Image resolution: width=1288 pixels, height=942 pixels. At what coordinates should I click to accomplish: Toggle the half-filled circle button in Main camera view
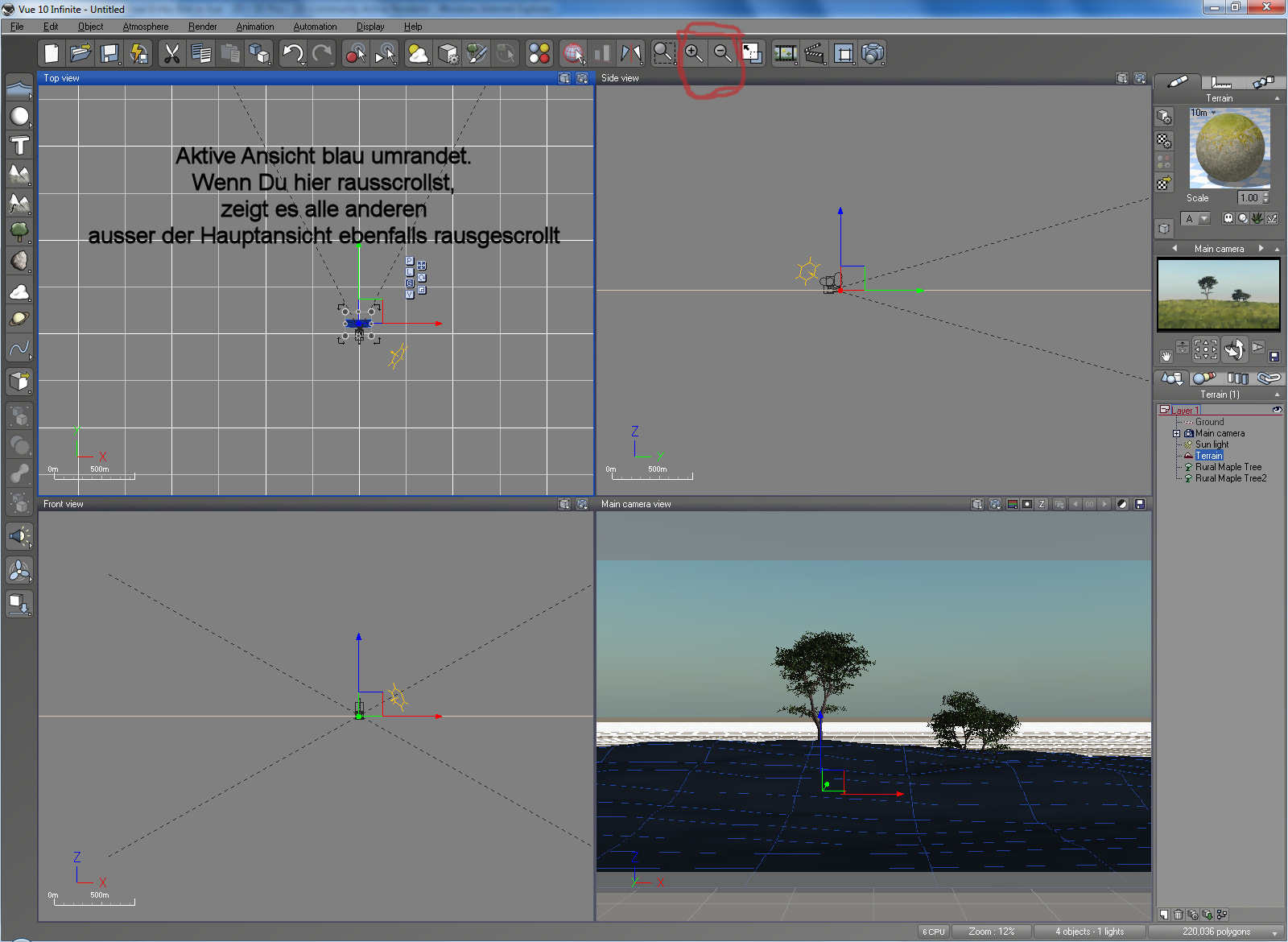(x=1122, y=504)
